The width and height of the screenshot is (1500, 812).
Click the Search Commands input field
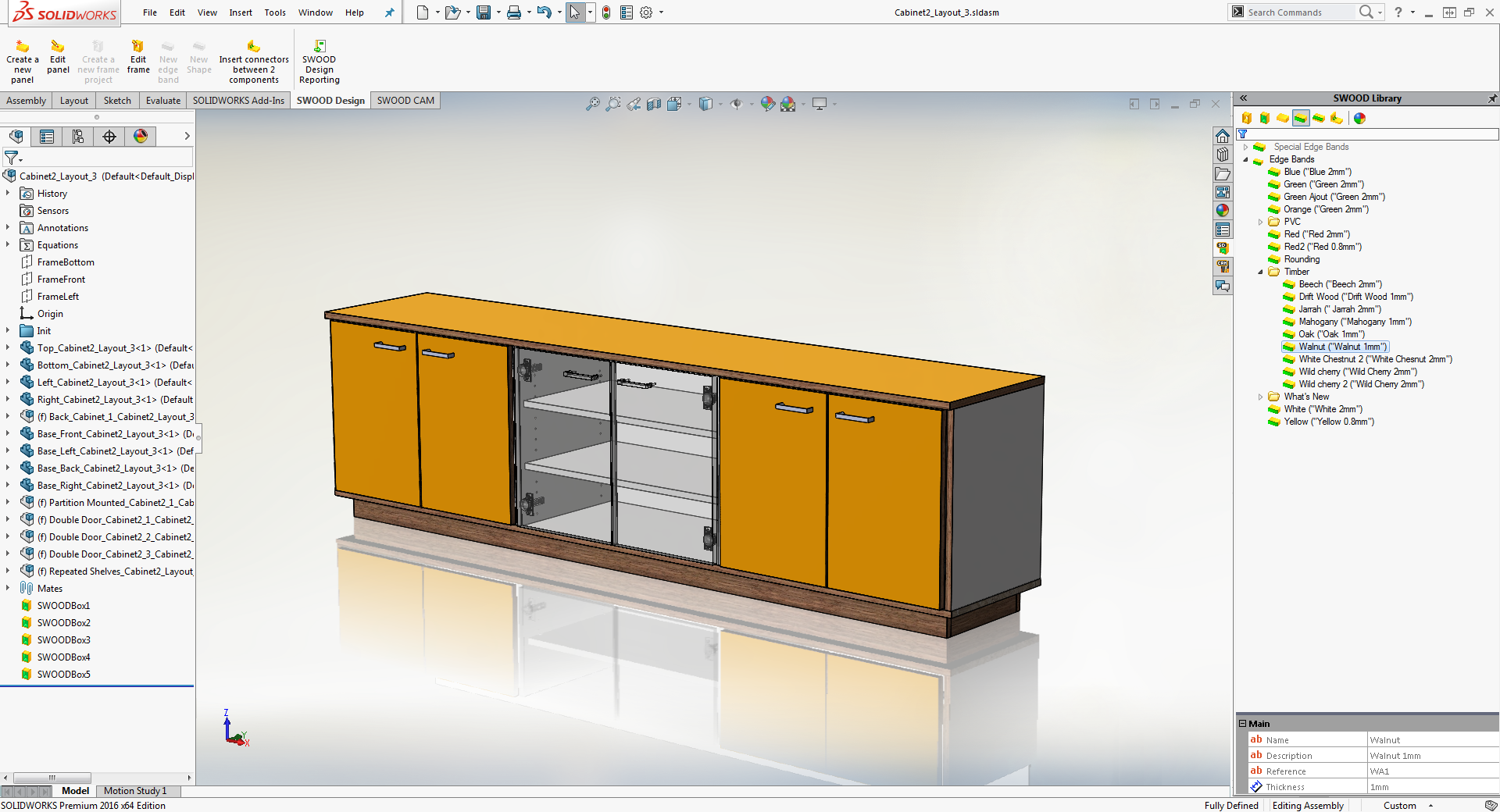[1297, 12]
